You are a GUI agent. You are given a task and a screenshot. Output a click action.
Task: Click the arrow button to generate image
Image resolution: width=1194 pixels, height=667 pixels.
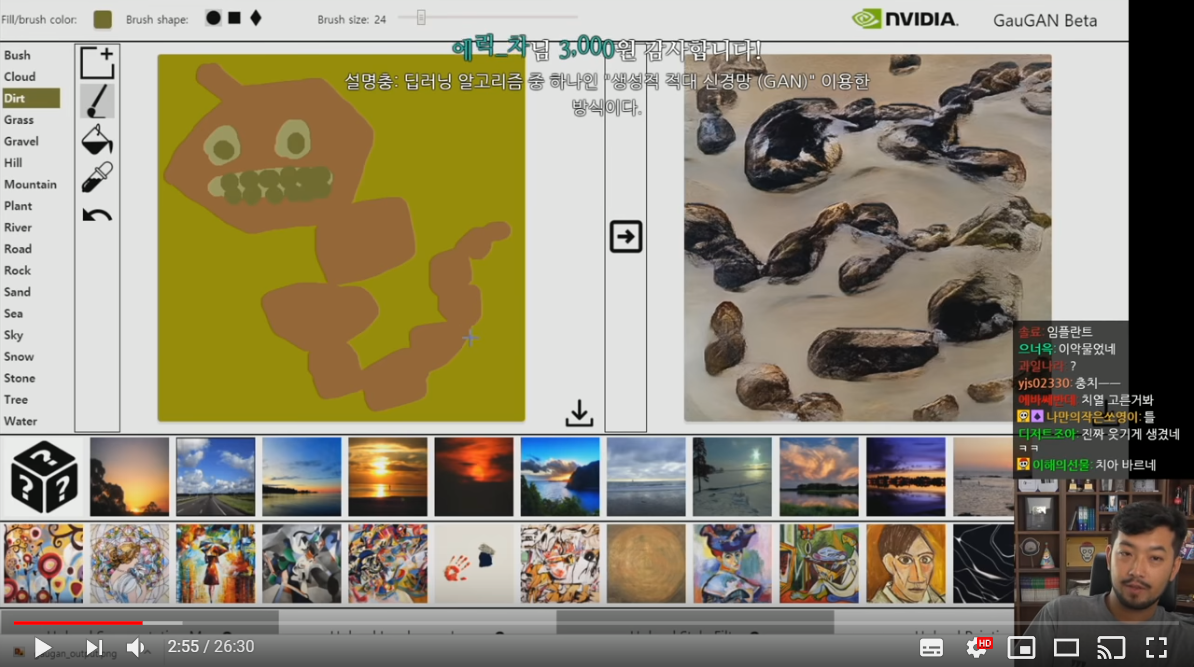(626, 237)
